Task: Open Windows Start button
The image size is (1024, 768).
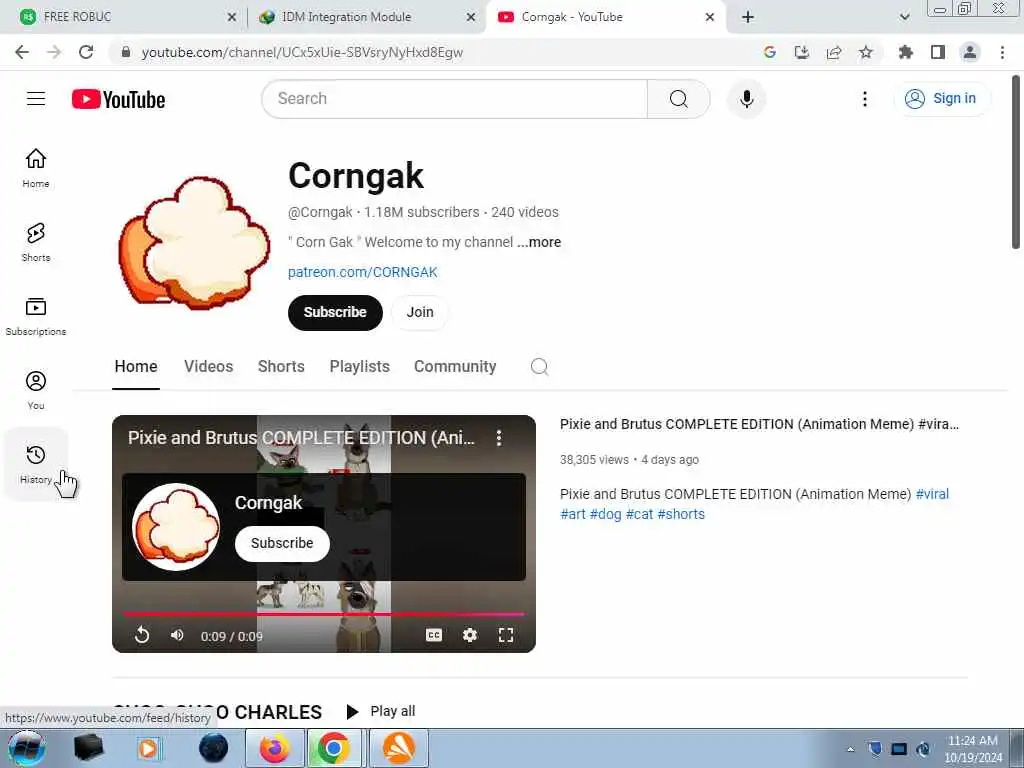Action: pyautogui.click(x=26, y=748)
